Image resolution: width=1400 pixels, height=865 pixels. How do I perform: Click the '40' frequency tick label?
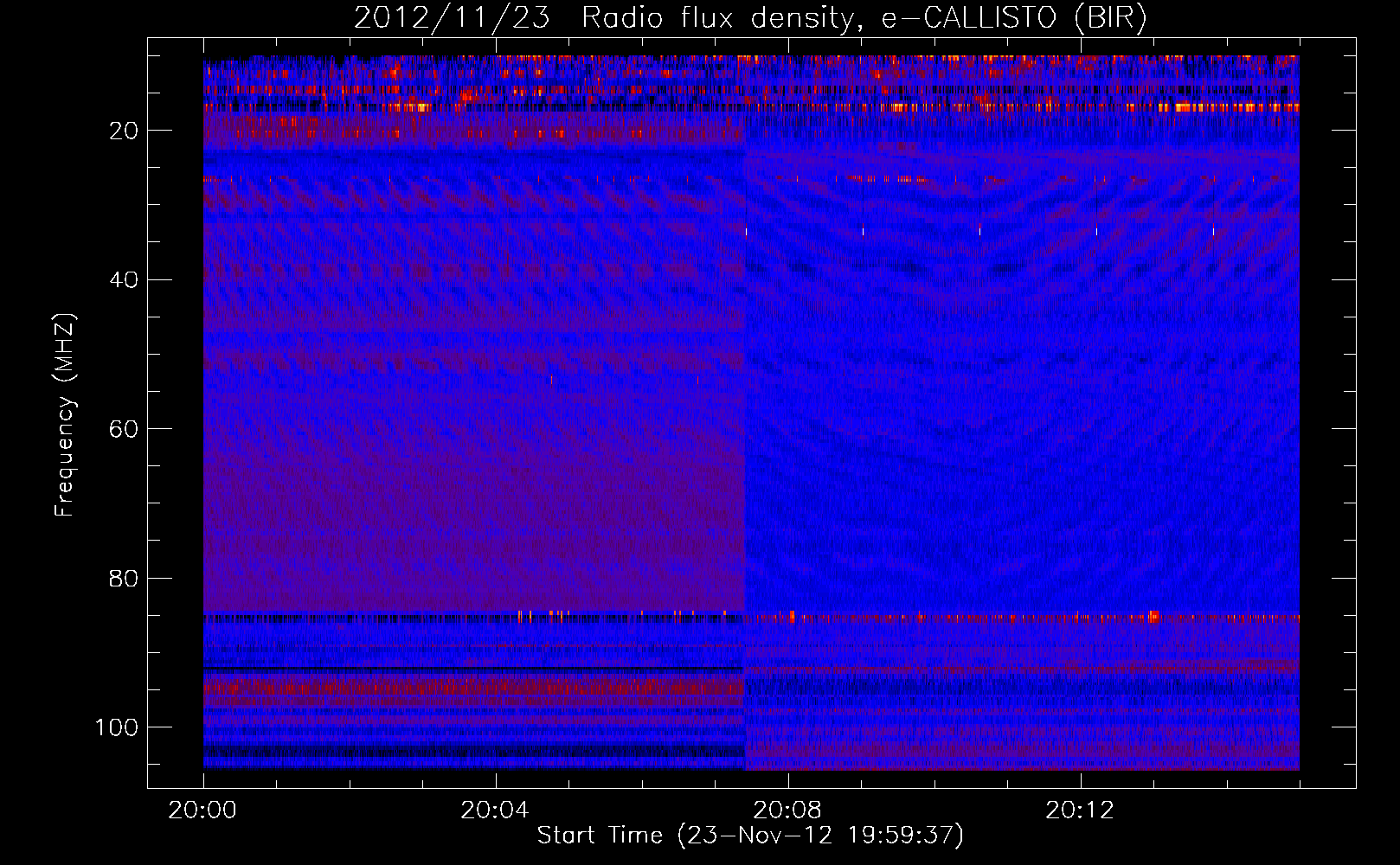coord(125,280)
